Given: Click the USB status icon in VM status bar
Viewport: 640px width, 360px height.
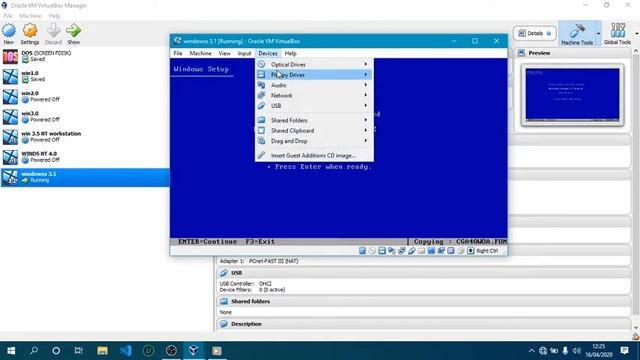Looking at the screenshot, I should coord(411,251).
